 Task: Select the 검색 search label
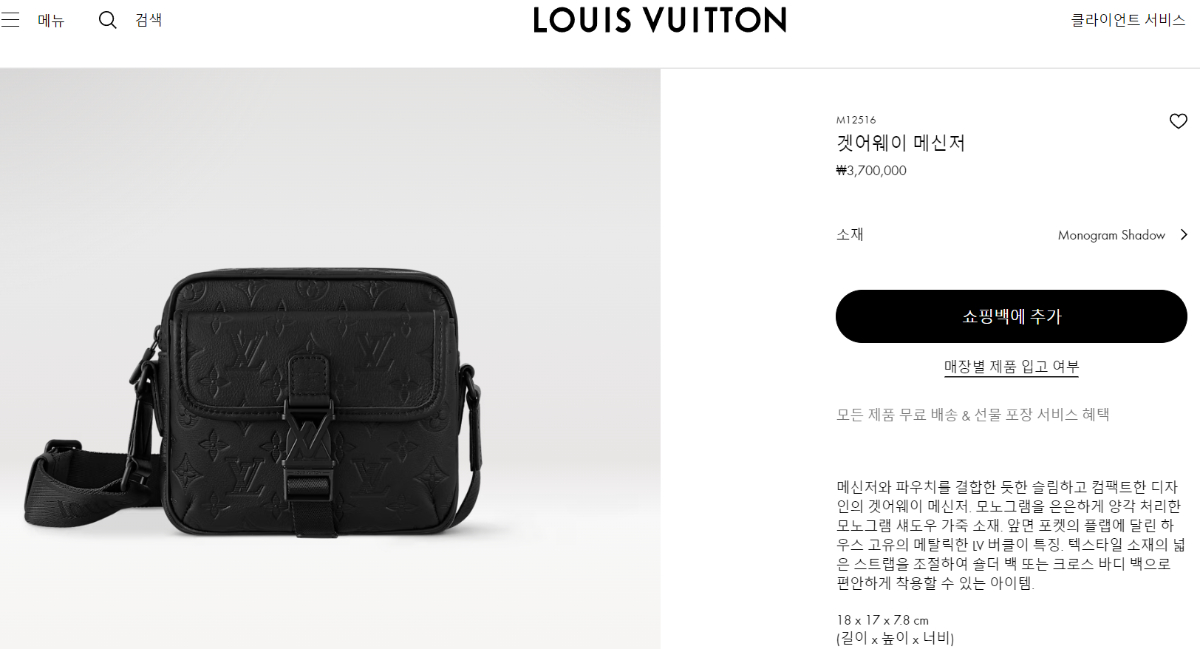(149, 20)
